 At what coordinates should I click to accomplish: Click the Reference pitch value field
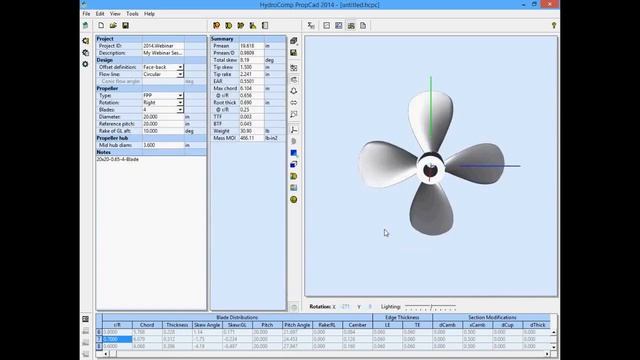coord(163,124)
